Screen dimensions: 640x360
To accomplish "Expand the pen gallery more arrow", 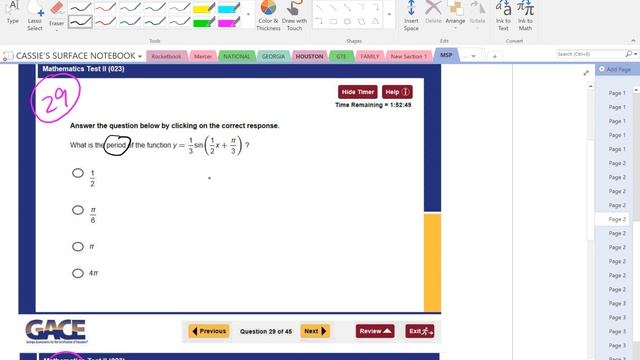I will coord(248,14).
